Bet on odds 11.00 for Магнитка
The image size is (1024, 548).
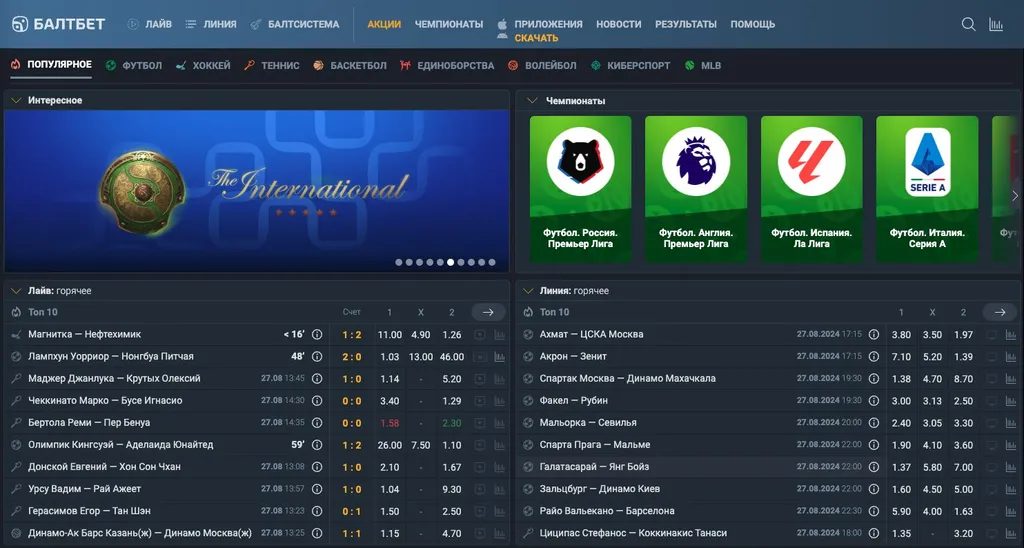390,335
